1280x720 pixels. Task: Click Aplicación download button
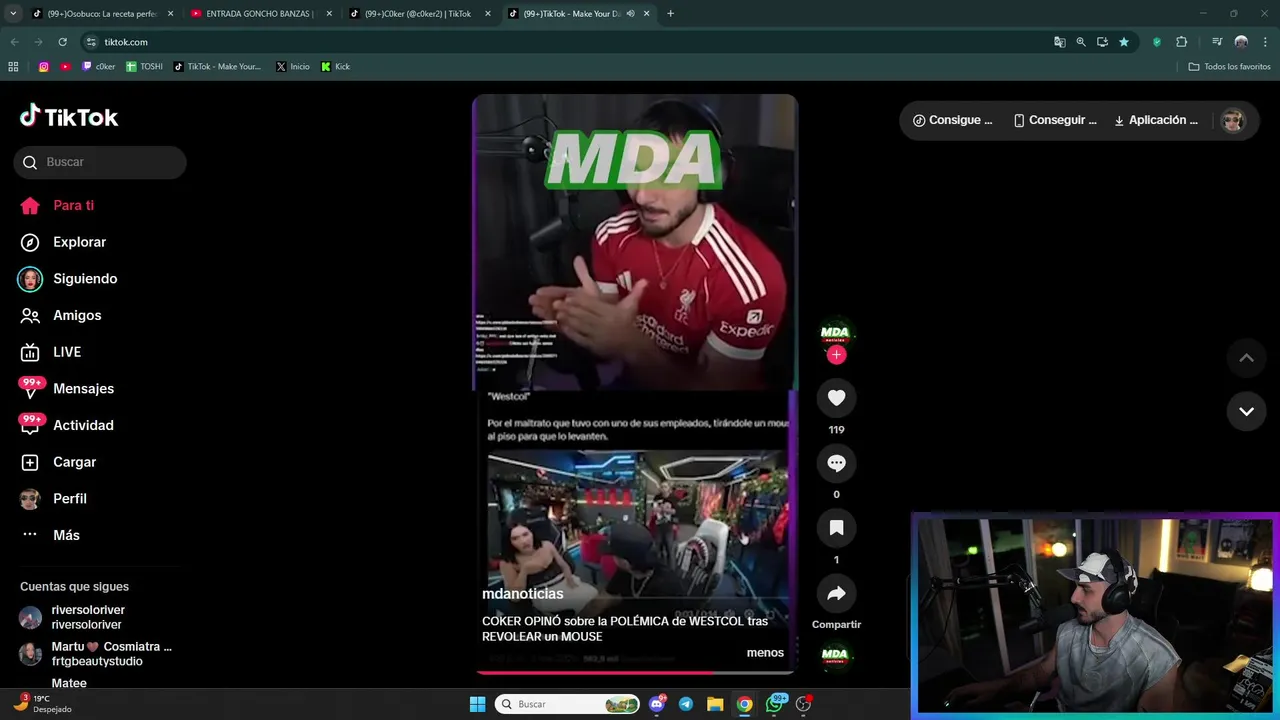coord(1156,120)
